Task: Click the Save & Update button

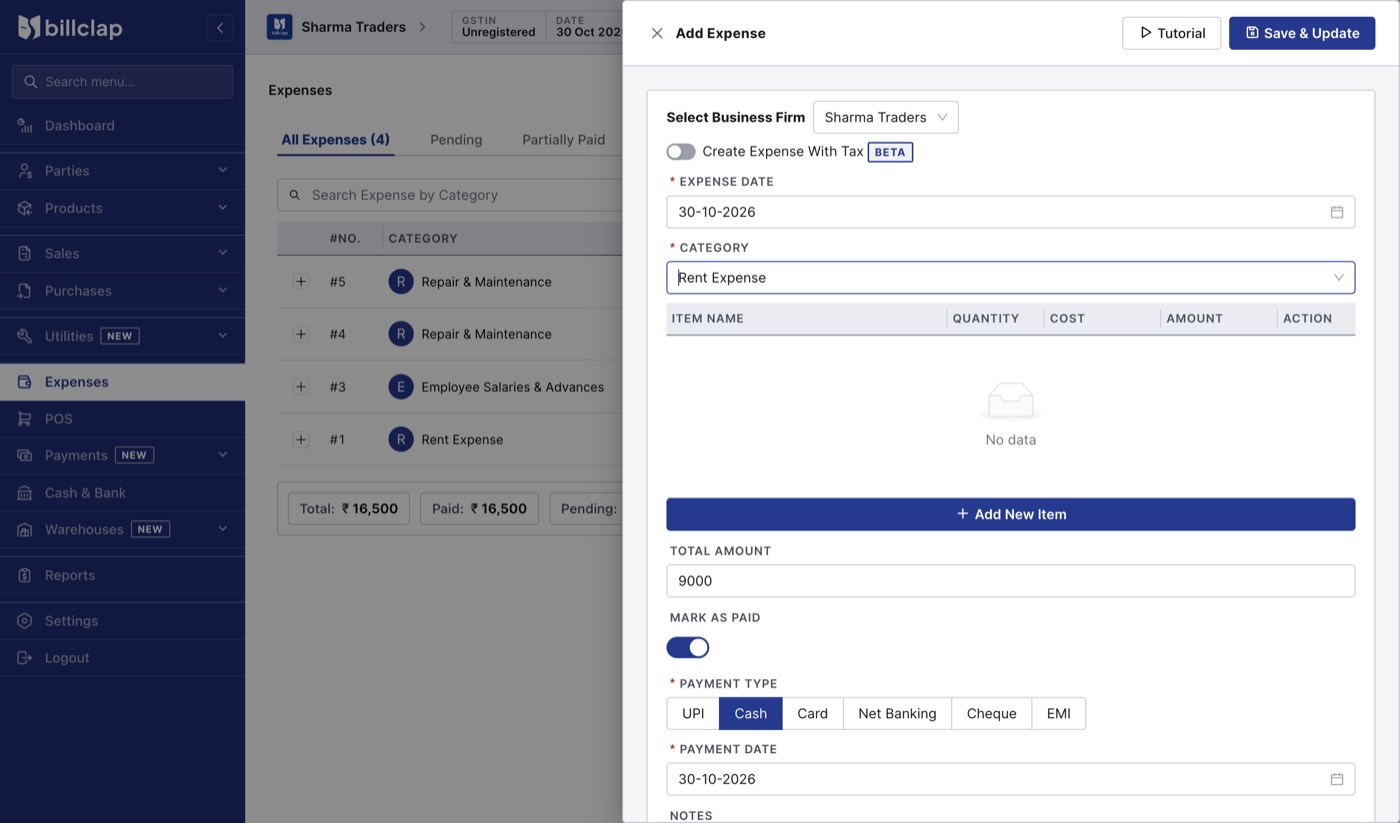Action: 1302,33
